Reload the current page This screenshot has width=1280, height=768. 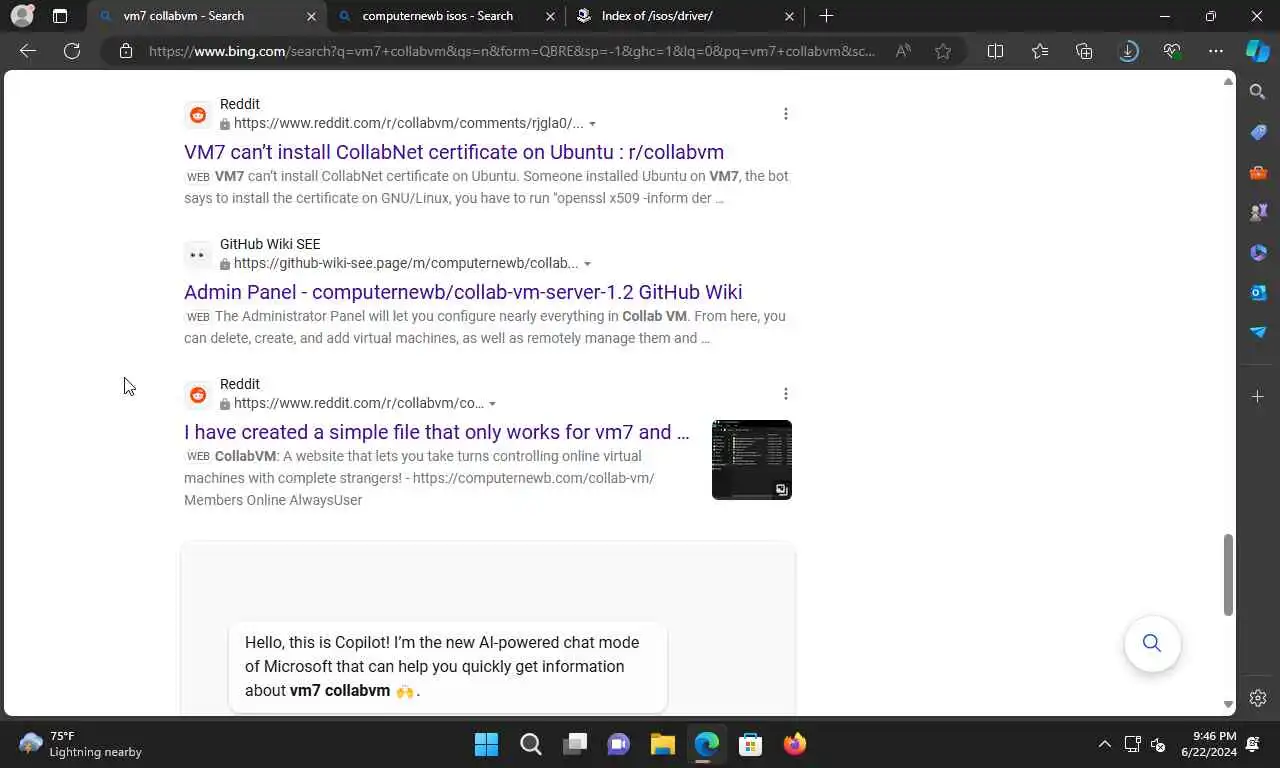coord(72,51)
